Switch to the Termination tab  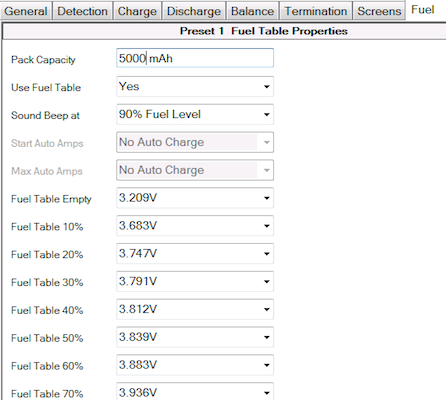tap(316, 11)
